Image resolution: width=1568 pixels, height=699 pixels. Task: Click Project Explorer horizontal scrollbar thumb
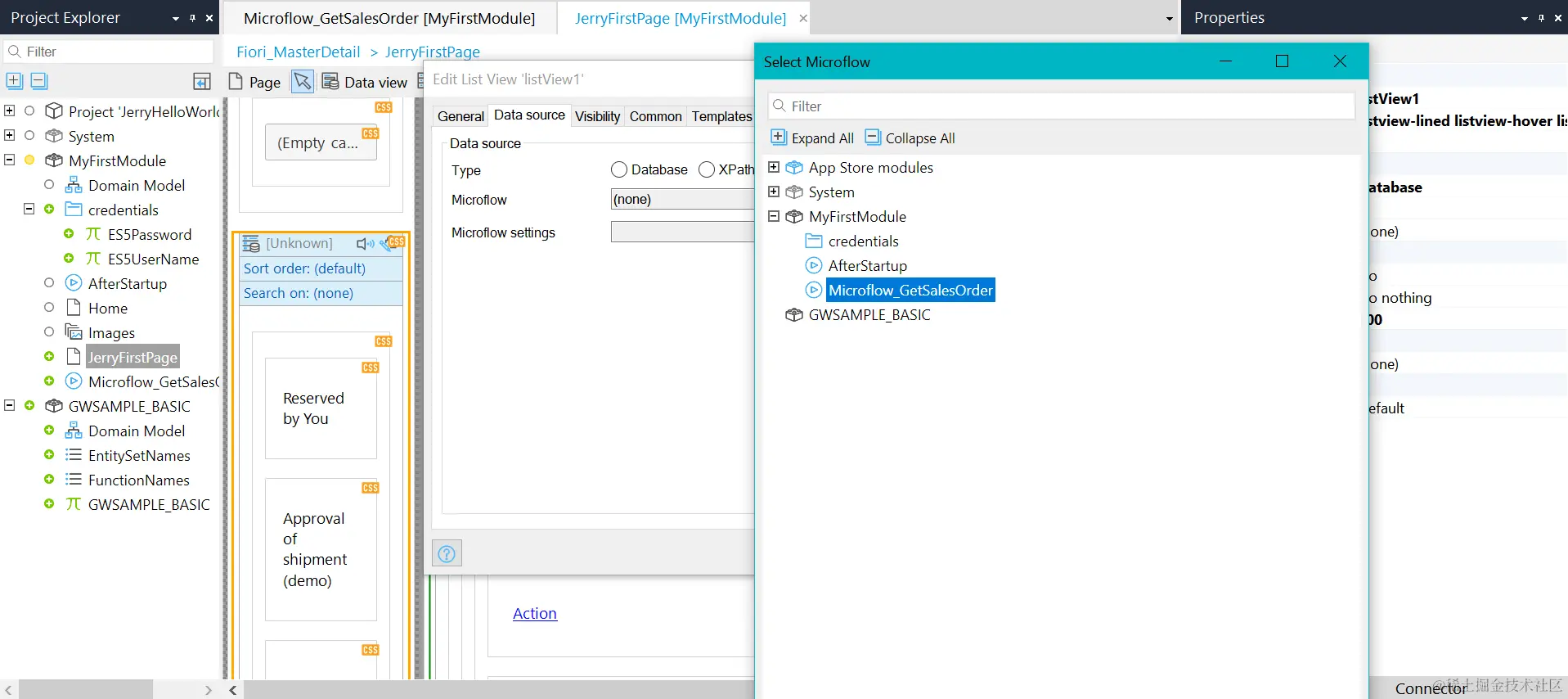(86, 690)
